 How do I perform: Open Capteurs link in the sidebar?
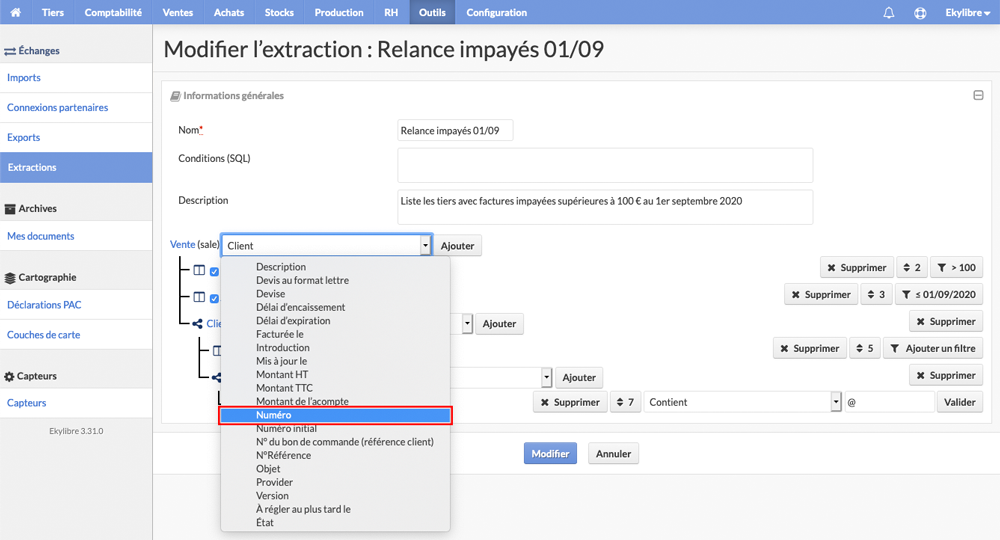26,403
